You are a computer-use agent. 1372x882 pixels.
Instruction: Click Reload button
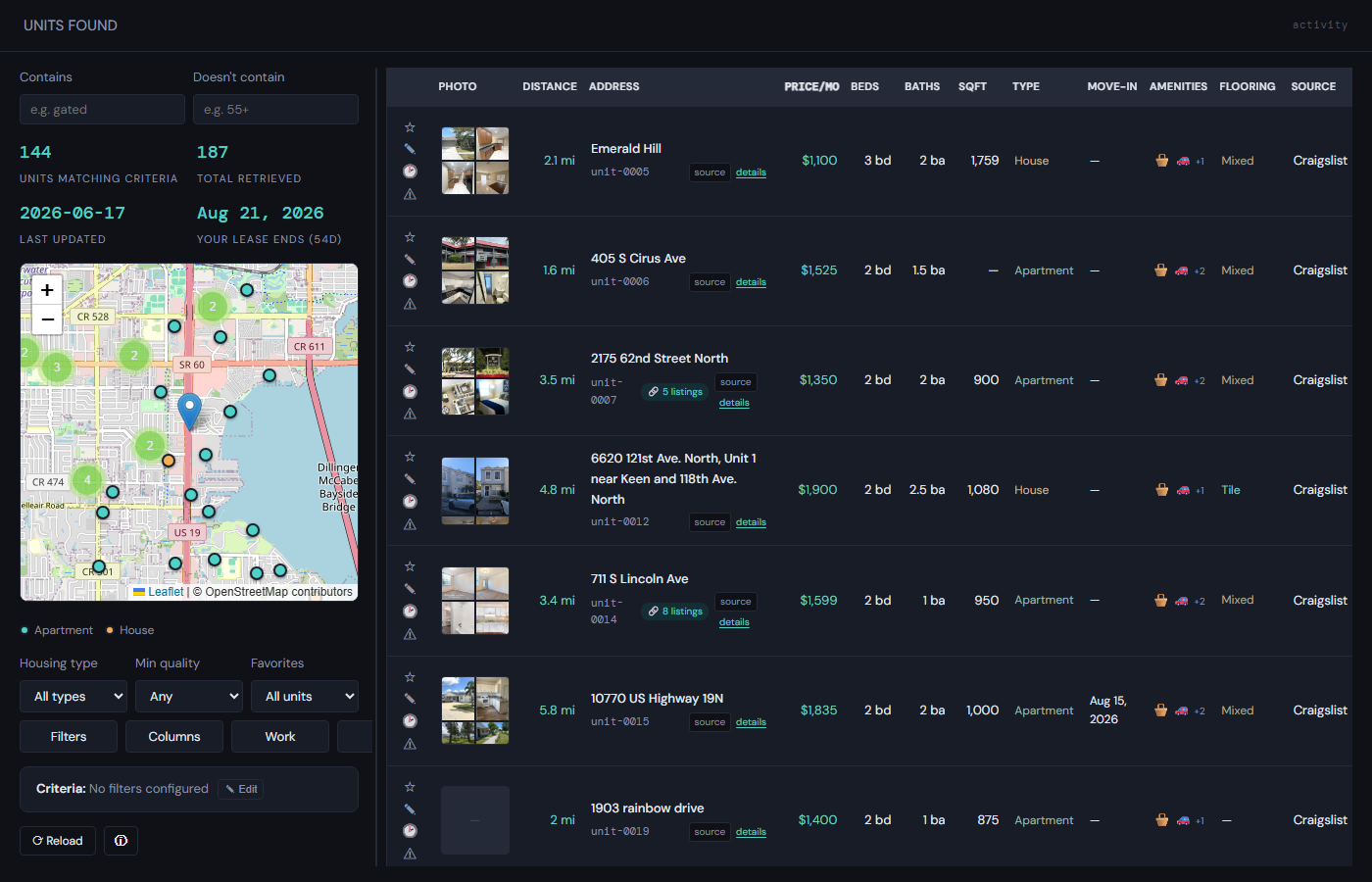(x=58, y=841)
